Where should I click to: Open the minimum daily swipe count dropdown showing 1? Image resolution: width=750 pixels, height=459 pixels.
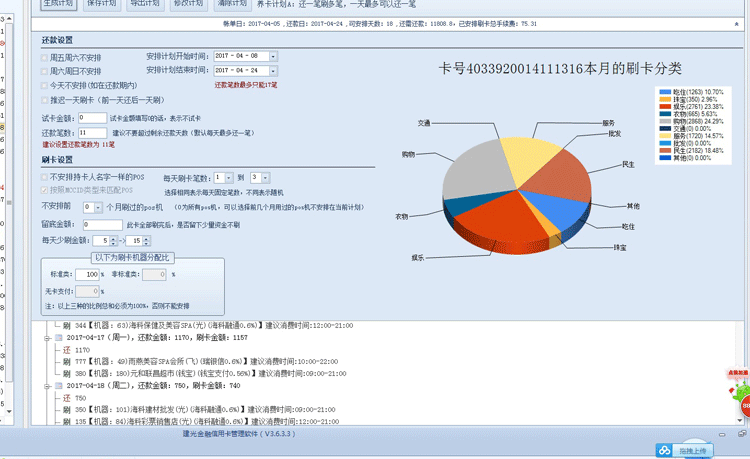pos(229,178)
